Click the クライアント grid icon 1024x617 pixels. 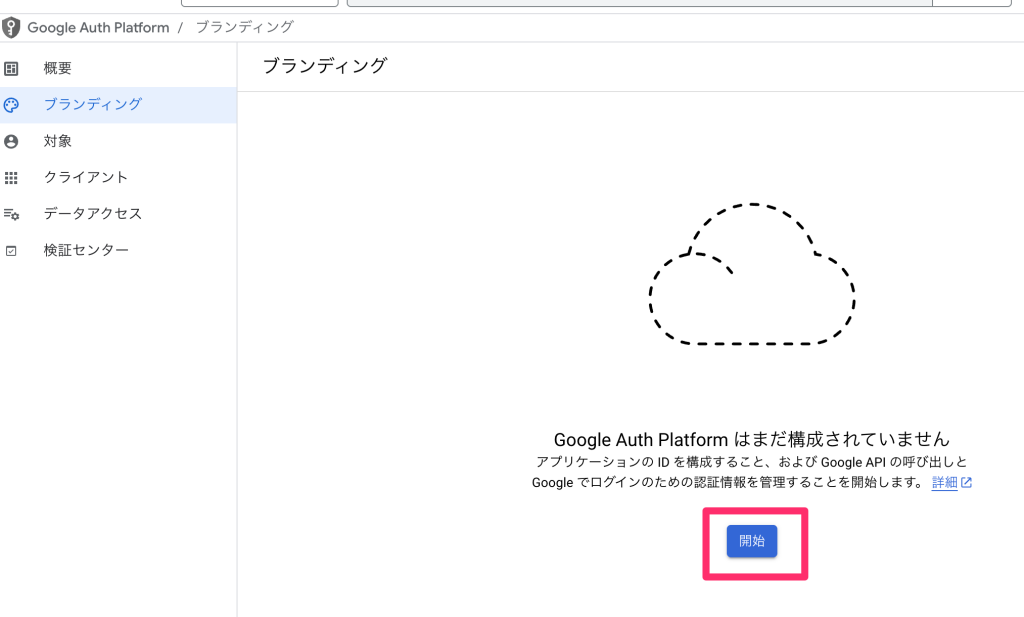click(11, 178)
